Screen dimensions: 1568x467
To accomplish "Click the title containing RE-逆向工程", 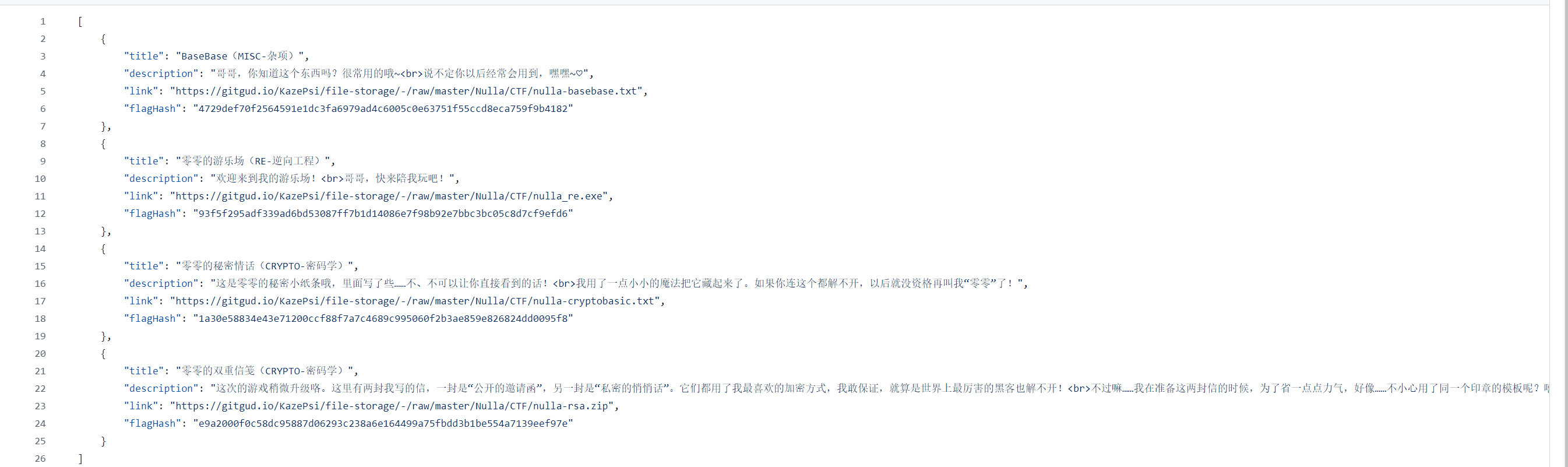I will (x=253, y=161).
